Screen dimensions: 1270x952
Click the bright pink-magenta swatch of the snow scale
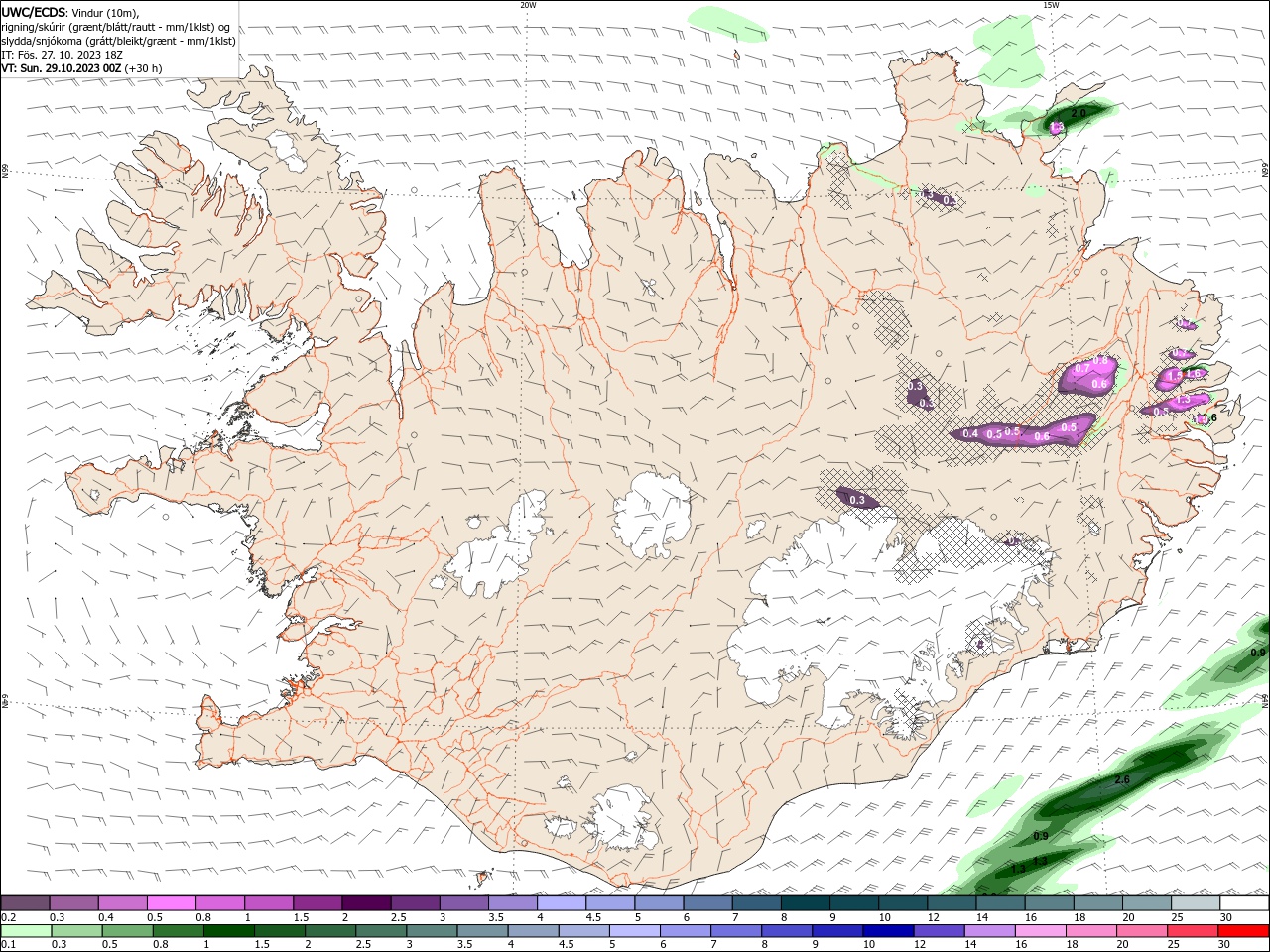click(x=171, y=903)
